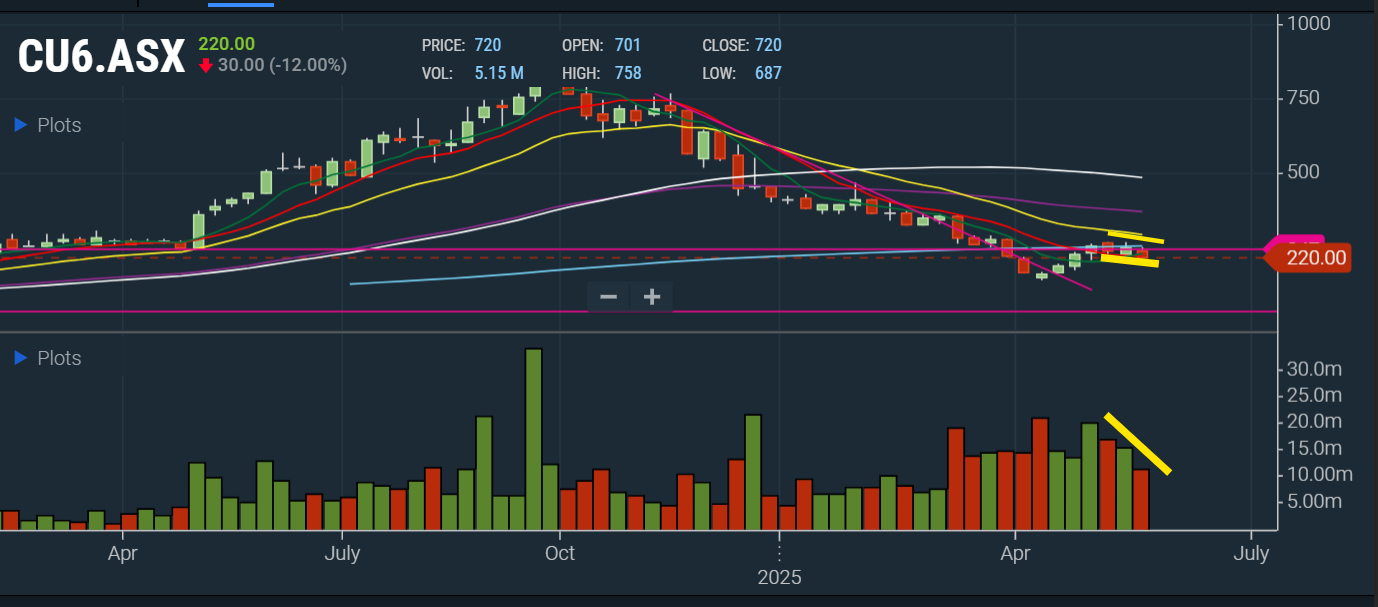Click the HIGH: 758 readout
The width and height of the screenshot is (1378, 607).
pos(601,73)
